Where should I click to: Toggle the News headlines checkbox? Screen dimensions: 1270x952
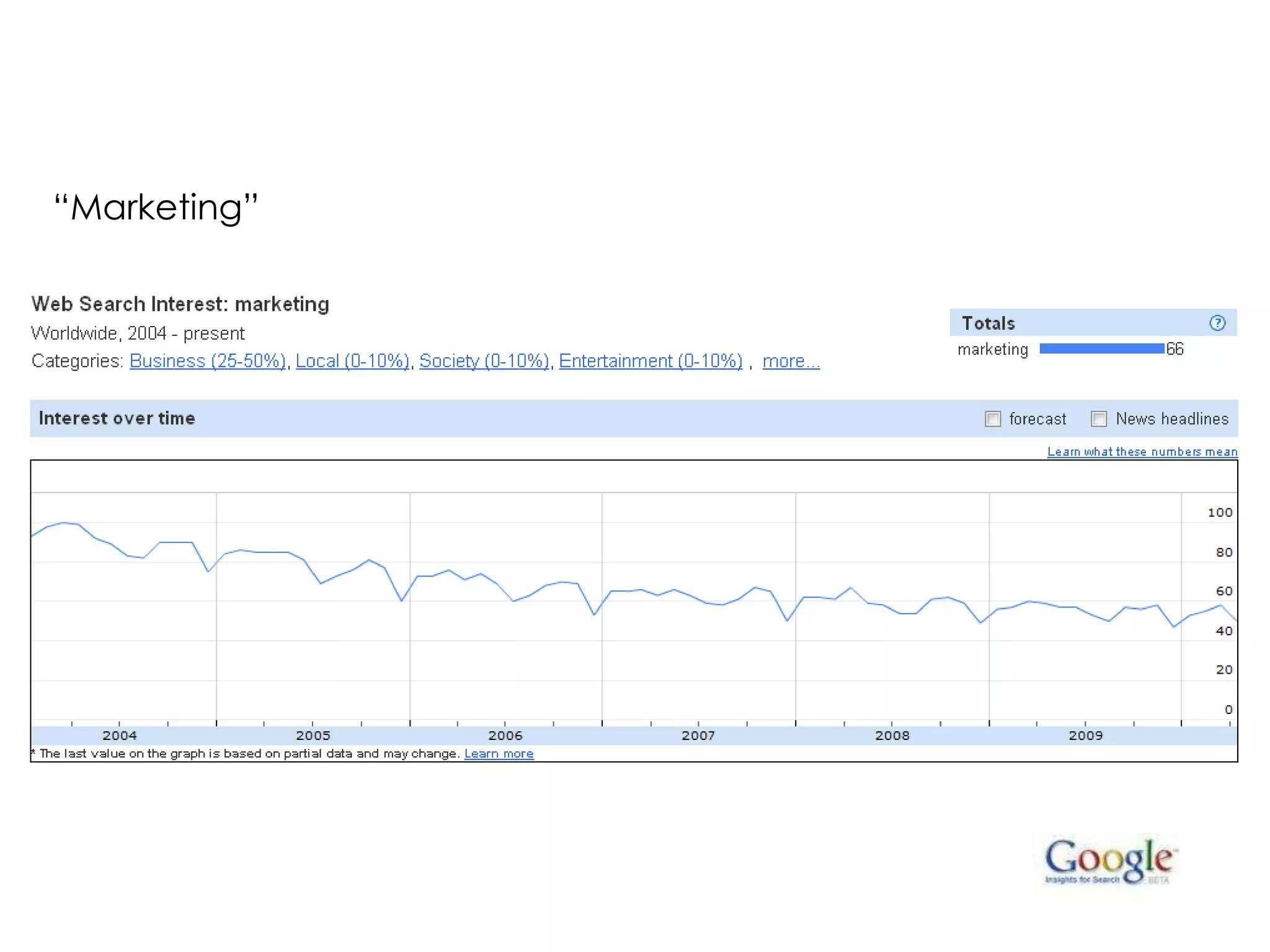[1099, 419]
